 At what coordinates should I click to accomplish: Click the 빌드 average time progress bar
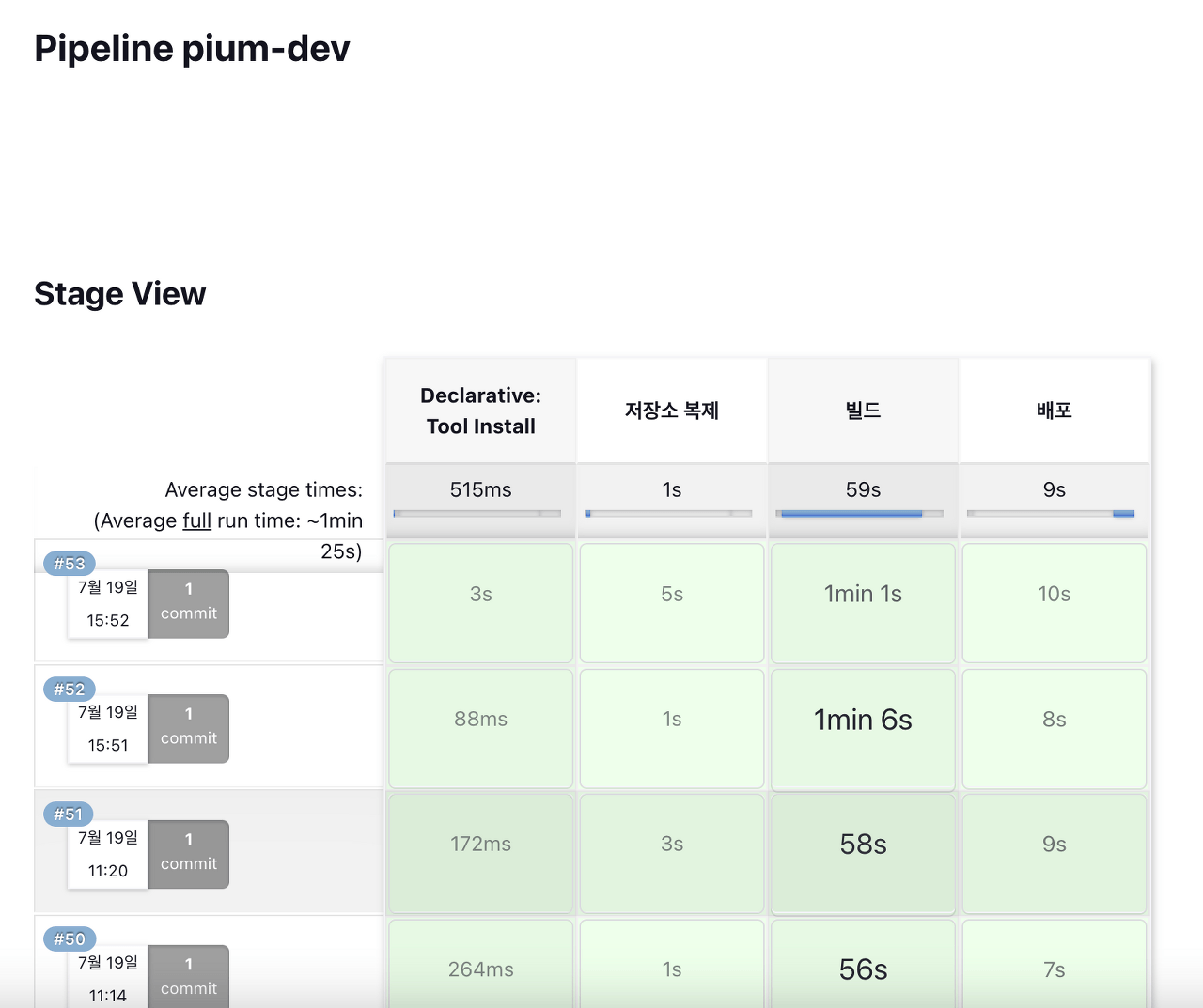(860, 514)
